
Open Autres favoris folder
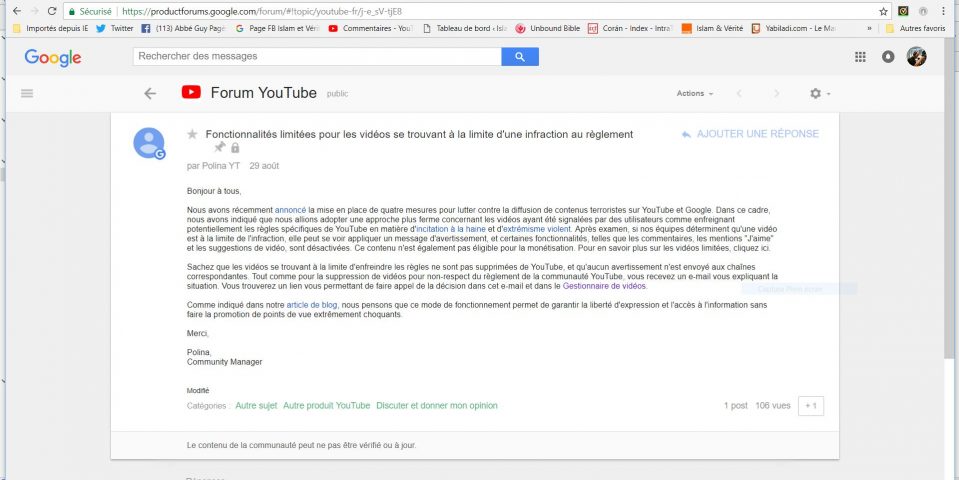(915, 28)
